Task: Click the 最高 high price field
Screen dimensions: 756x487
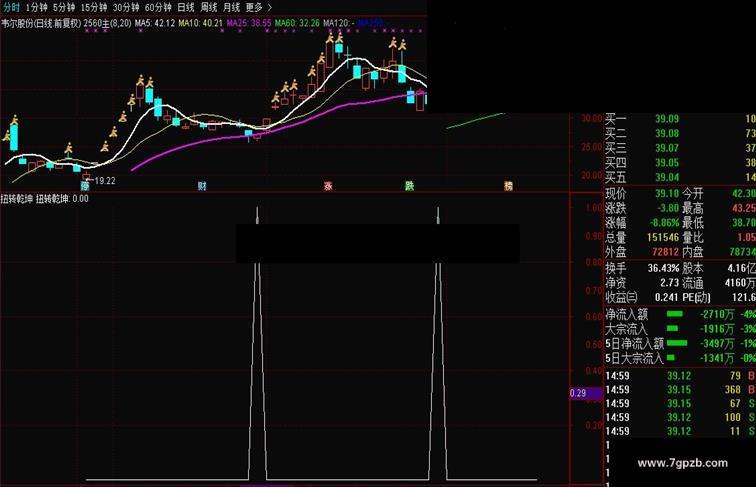Action: click(719, 208)
